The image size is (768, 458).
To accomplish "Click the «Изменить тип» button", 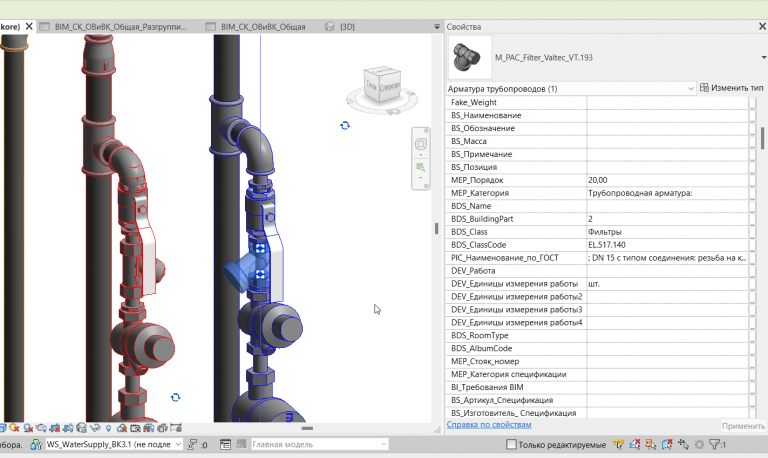I will pyautogui.click(x=732, y=88).
